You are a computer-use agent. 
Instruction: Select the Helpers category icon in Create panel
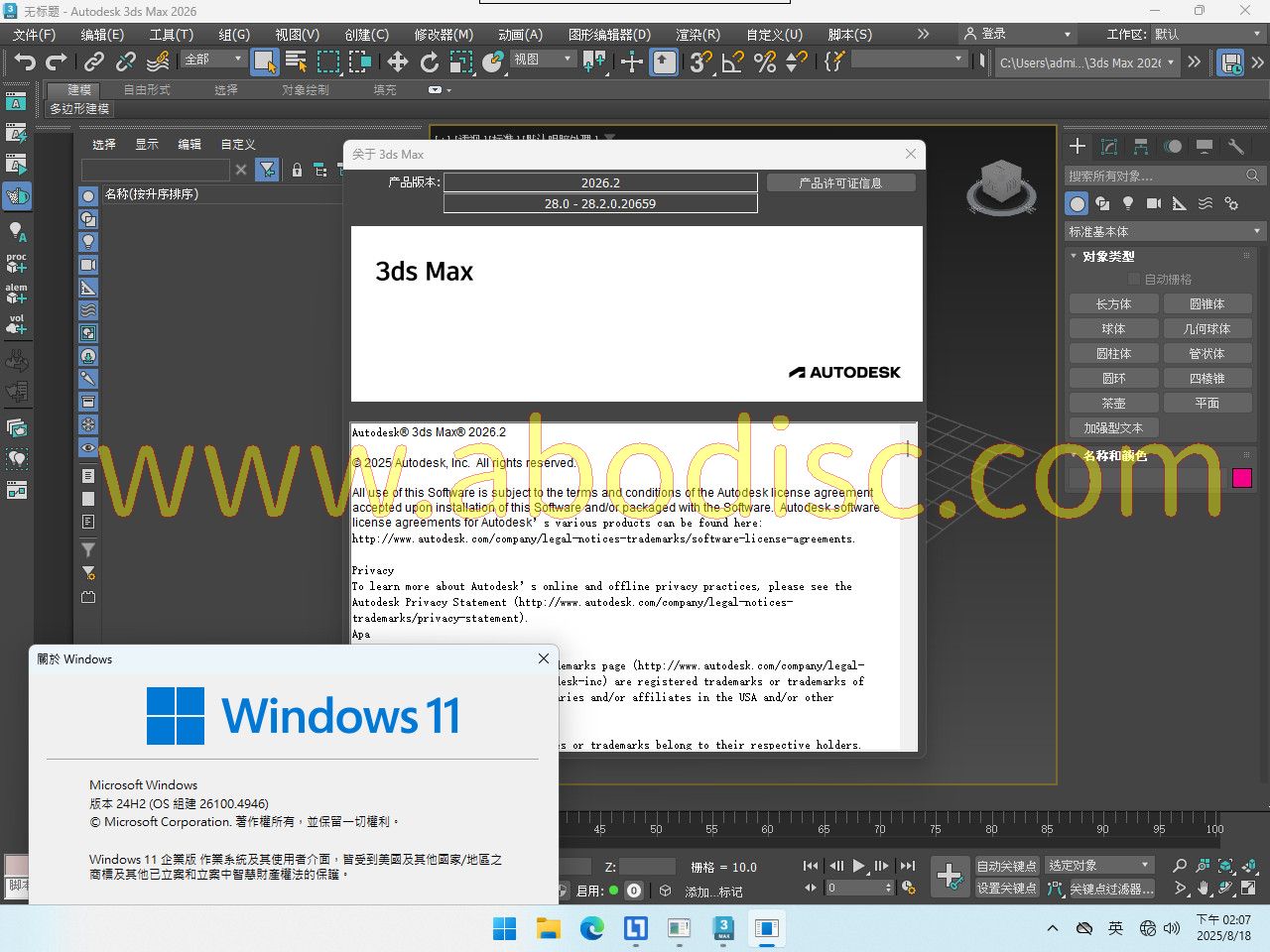[1180, 203]
